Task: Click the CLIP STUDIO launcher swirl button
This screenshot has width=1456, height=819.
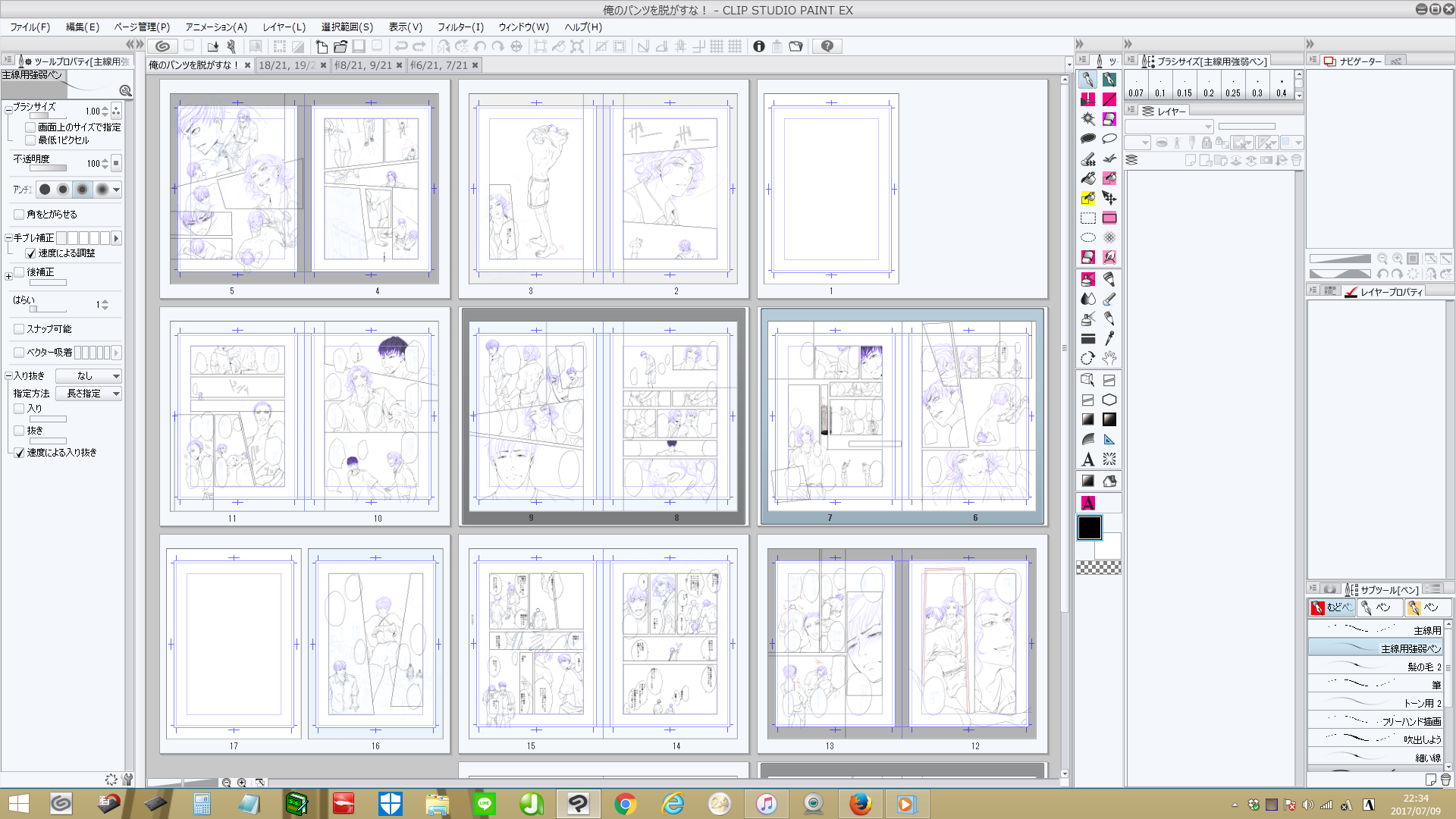Action: pos(162,46)
